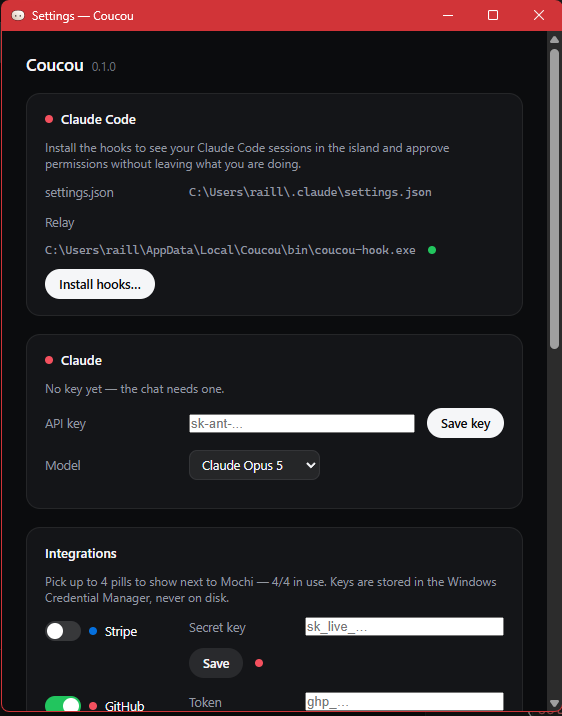Click 'No key yet — the chat needs one.'
This screenshot has height=716, width=562.
pos(135,389)
